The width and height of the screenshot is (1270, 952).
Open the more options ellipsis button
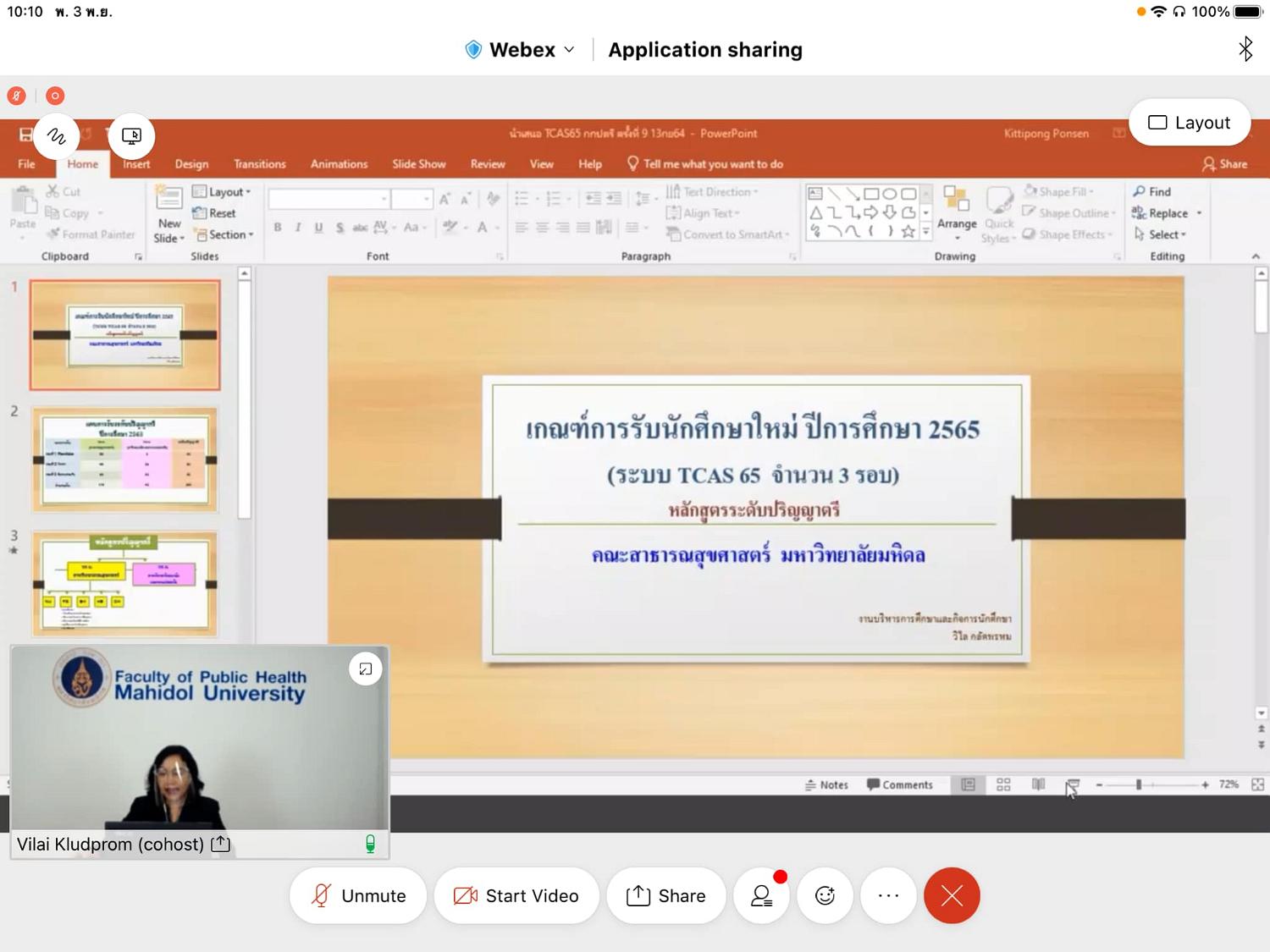888,895
